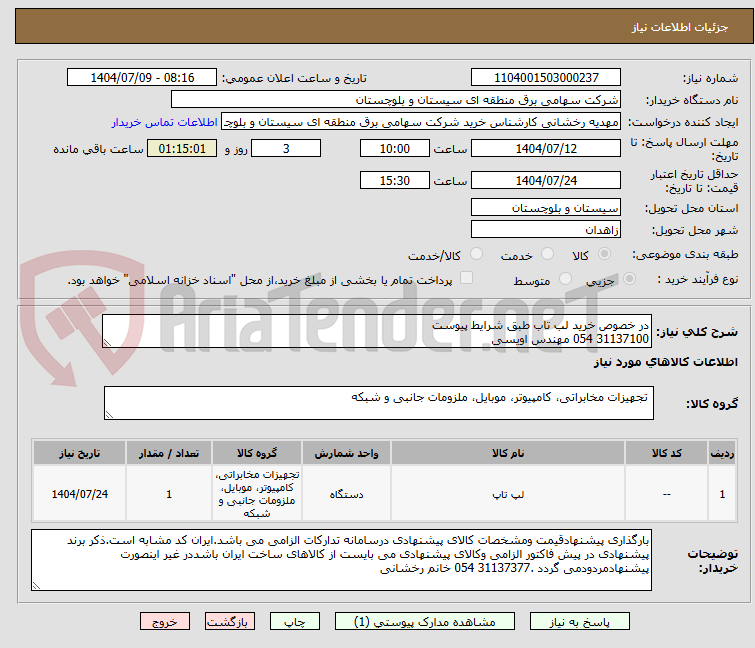Click the delivery province field سیستان و بلوچستان

546,207
